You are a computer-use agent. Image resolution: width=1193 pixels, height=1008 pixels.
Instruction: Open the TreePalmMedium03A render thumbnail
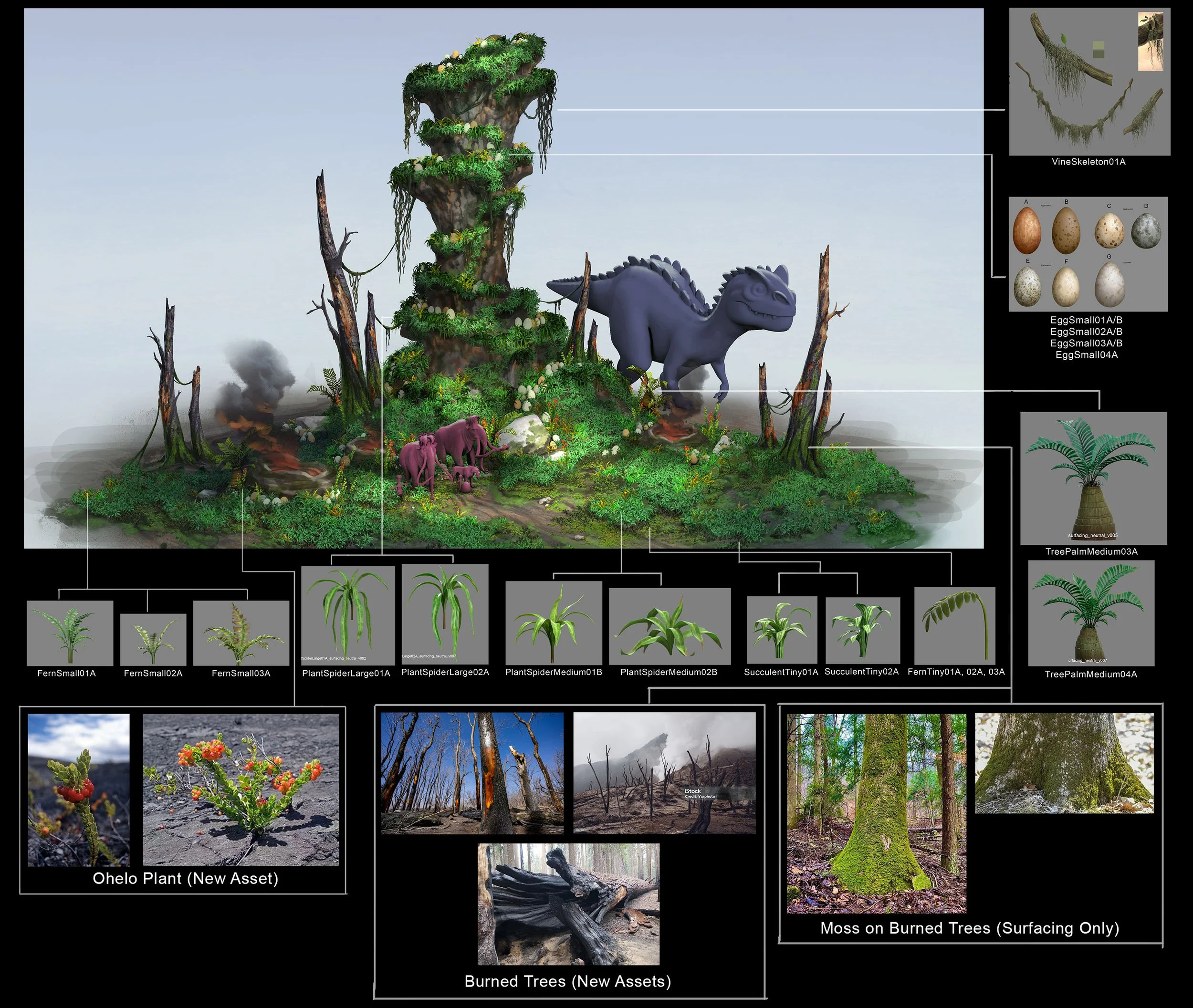pyautogui.click(x=1094, y=478)
